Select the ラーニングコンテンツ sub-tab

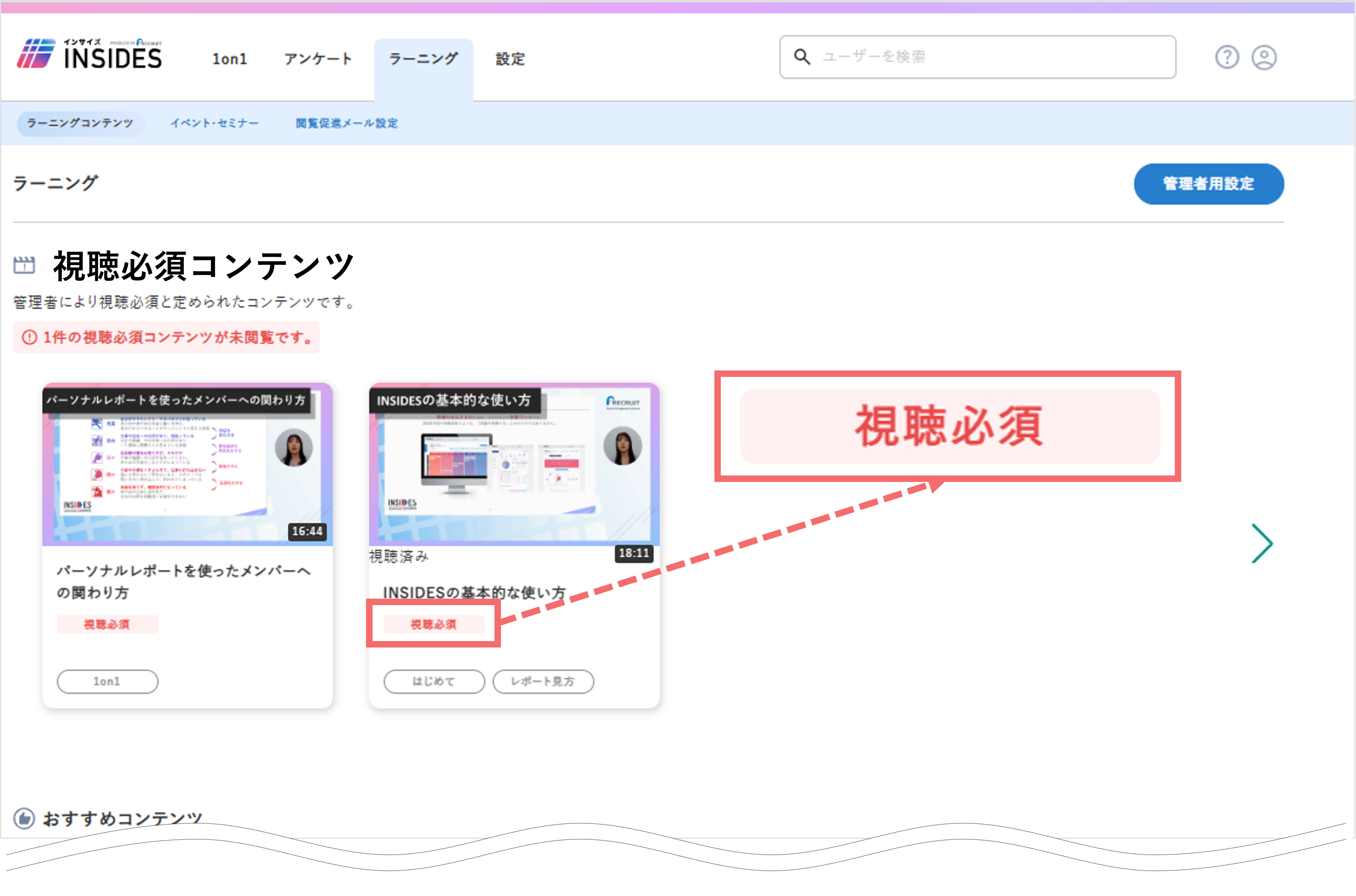[80, 123]
